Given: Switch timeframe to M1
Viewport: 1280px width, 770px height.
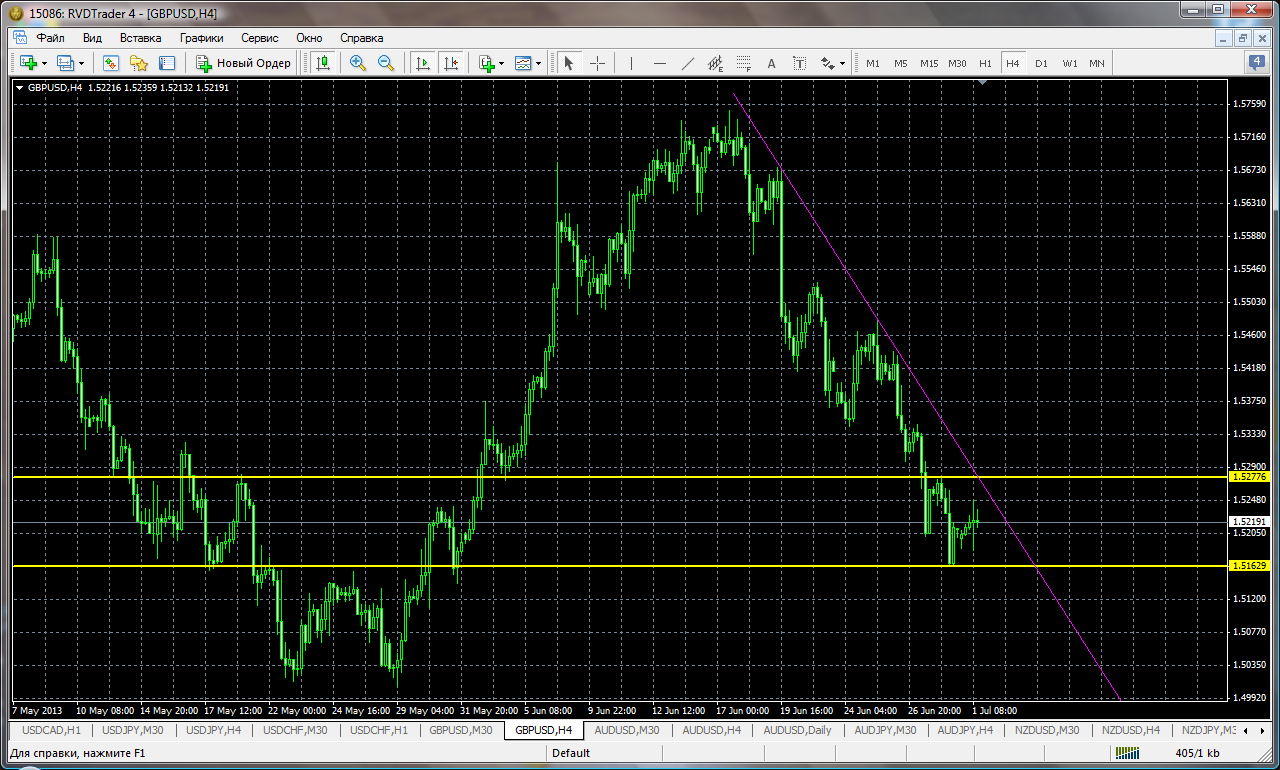Looking at the screenshot, I should point(873,63).
